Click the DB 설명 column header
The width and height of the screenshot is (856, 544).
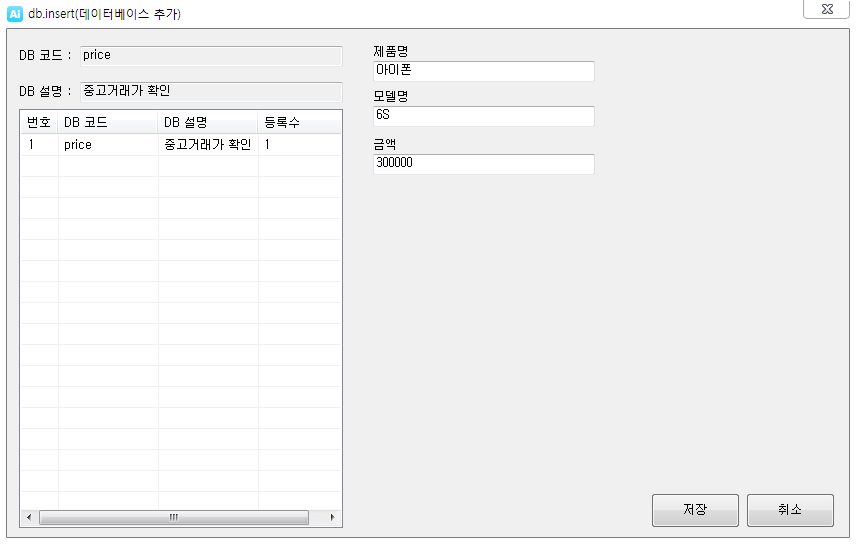(208, 122)
